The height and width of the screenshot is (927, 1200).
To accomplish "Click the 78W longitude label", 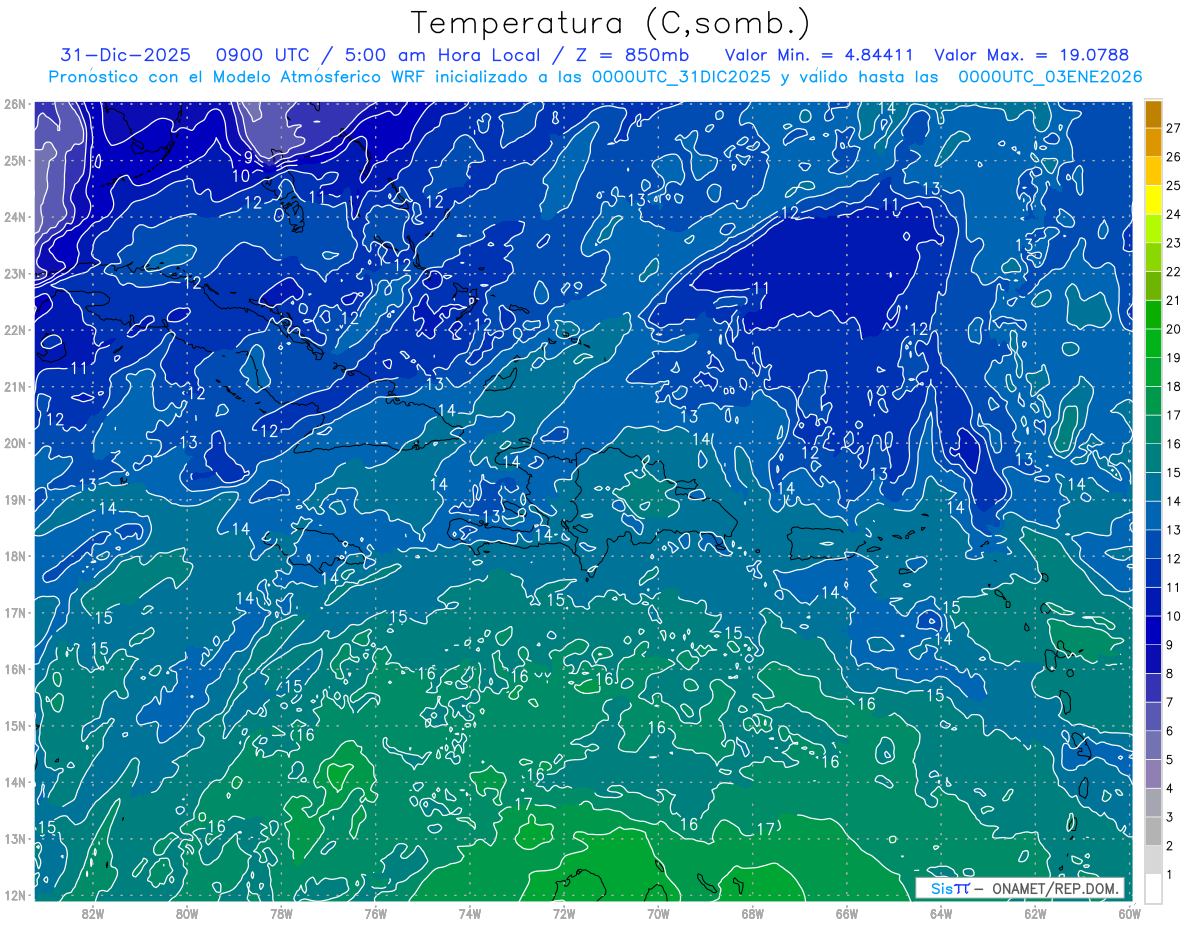I will tap(281, 913).
